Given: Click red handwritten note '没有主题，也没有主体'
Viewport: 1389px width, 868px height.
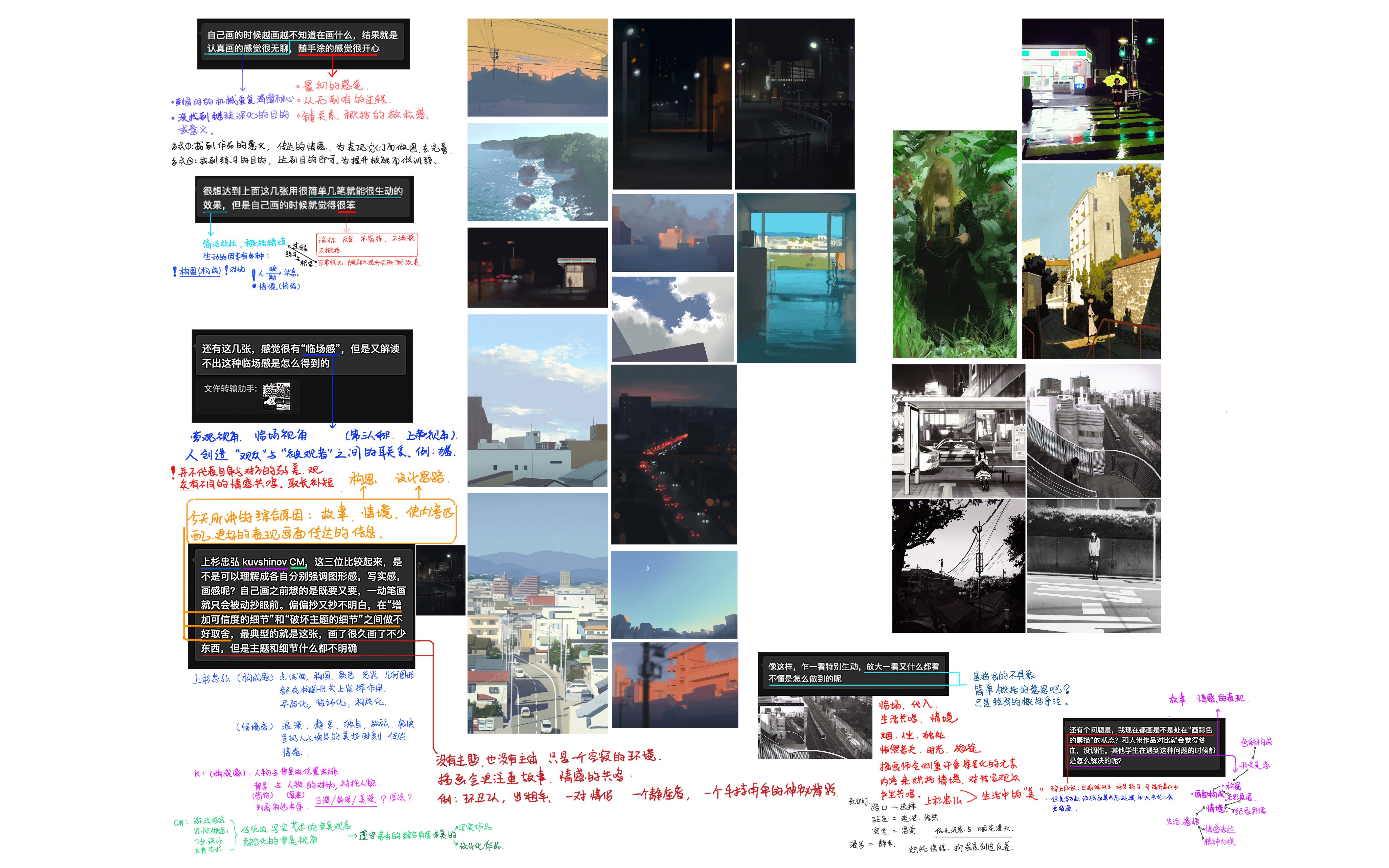Looking at the screenshot, I should click(x=487, y=759).
